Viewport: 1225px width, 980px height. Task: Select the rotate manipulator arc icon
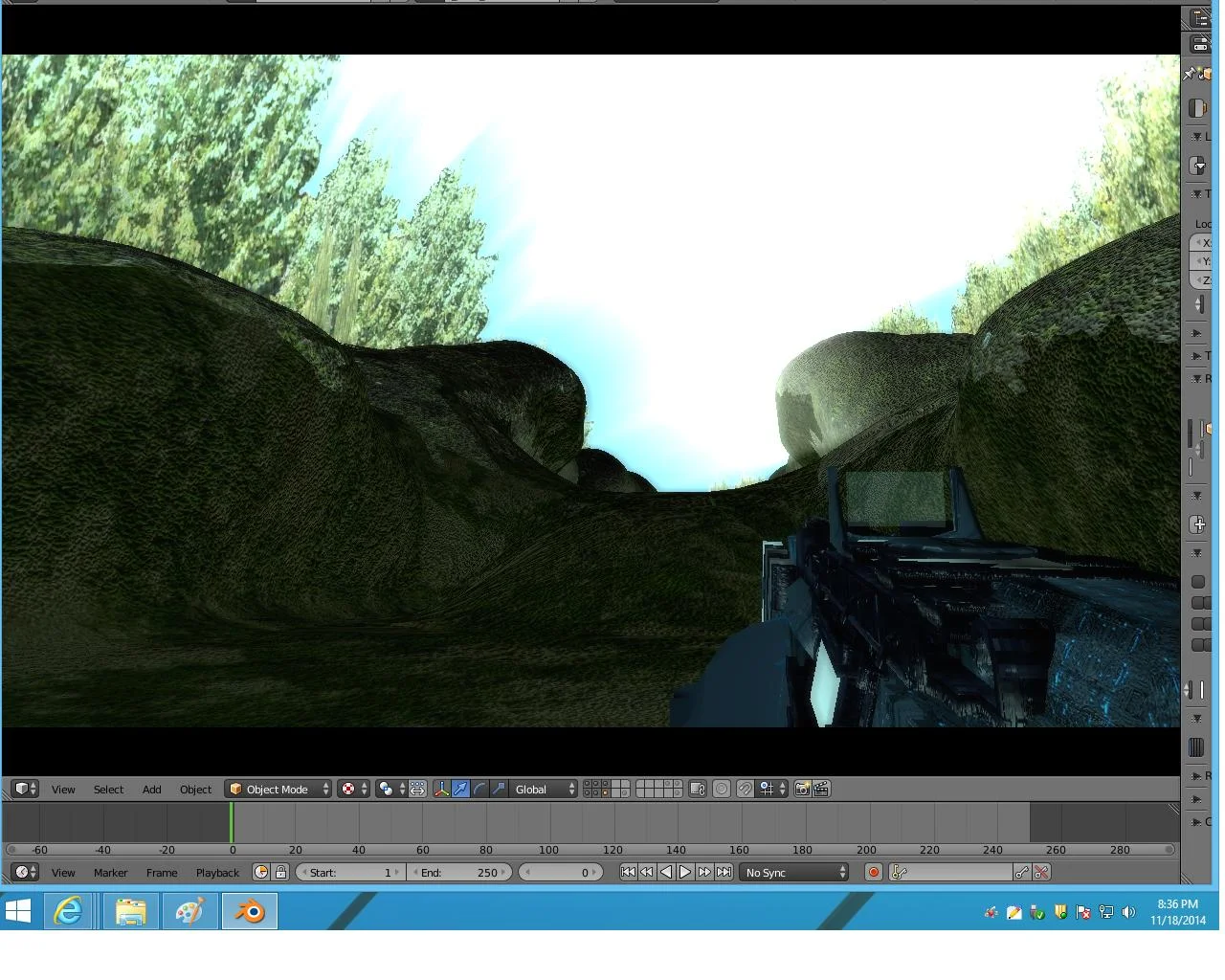point(479,789)
